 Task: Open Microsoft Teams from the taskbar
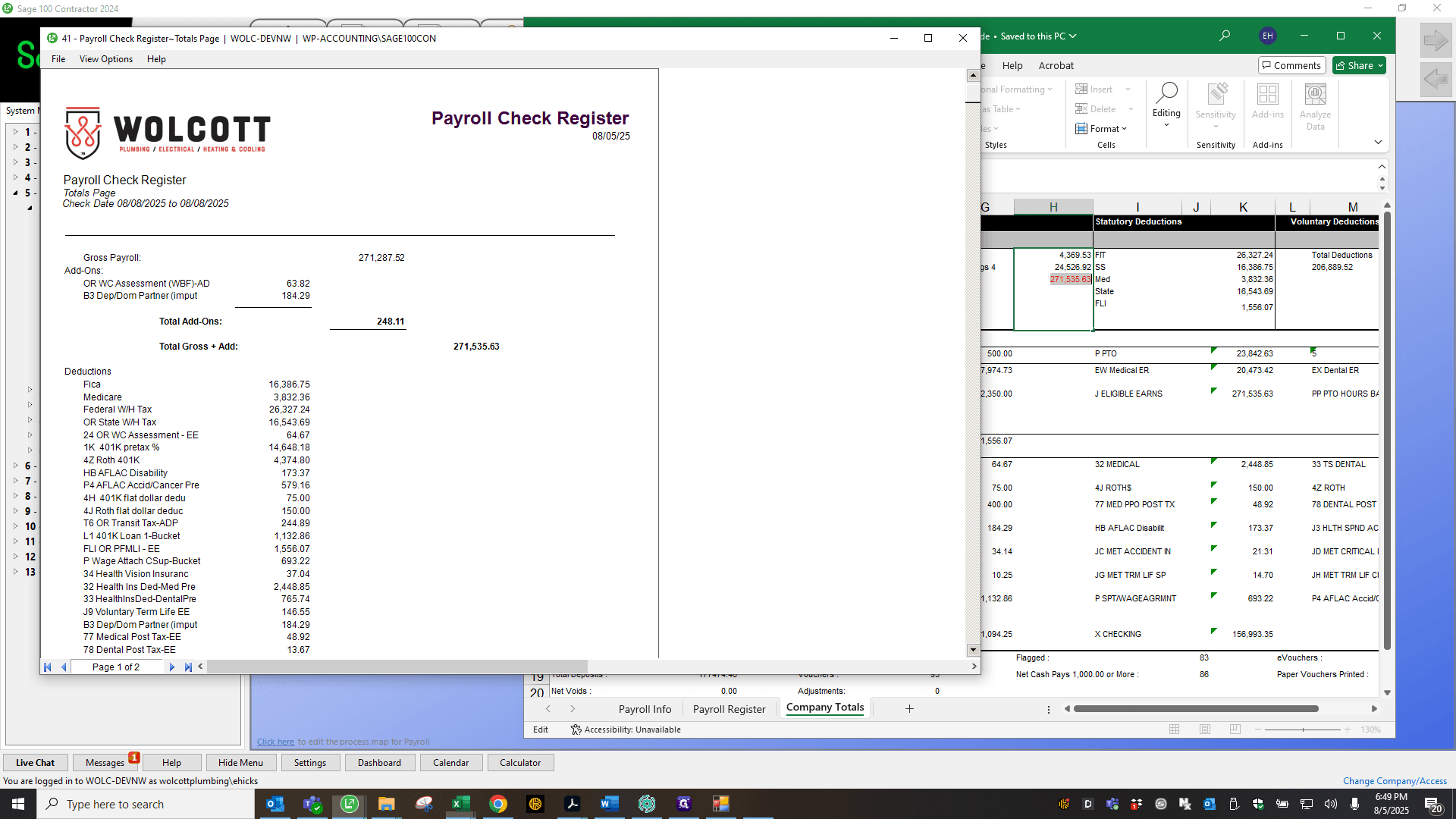[312, 804]
